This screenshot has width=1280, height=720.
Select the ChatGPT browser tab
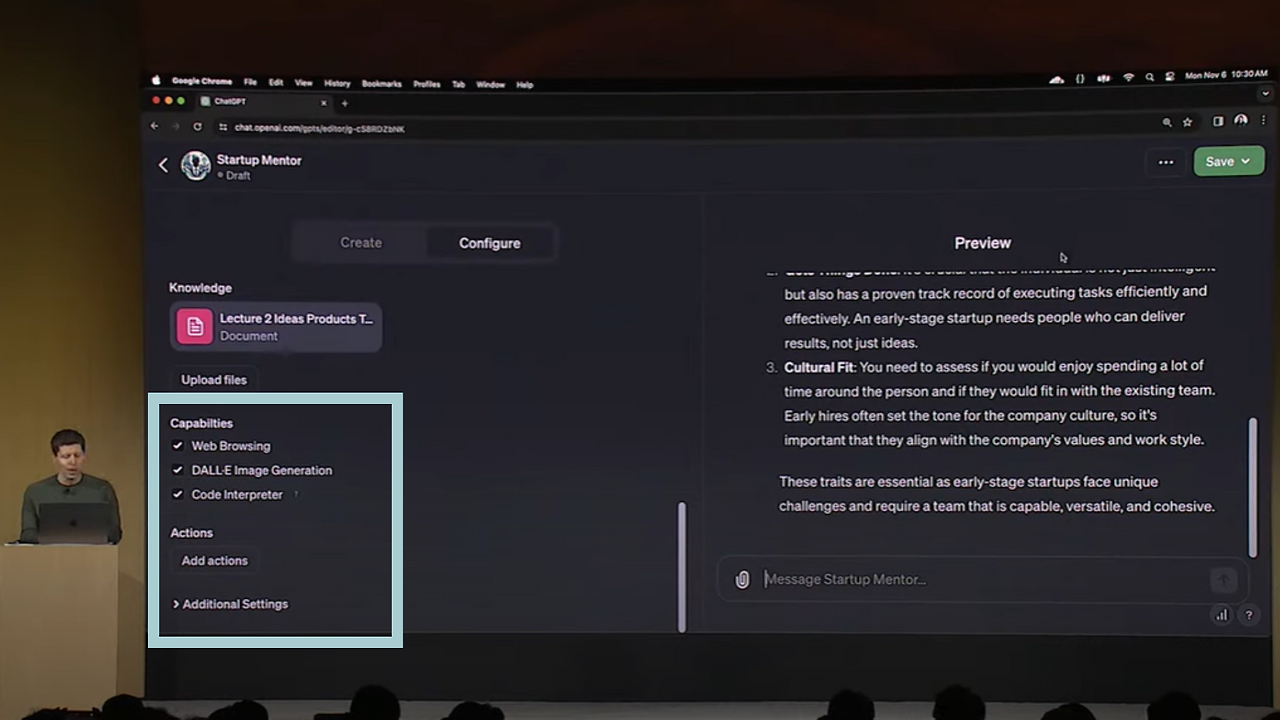tap(264, 102)
